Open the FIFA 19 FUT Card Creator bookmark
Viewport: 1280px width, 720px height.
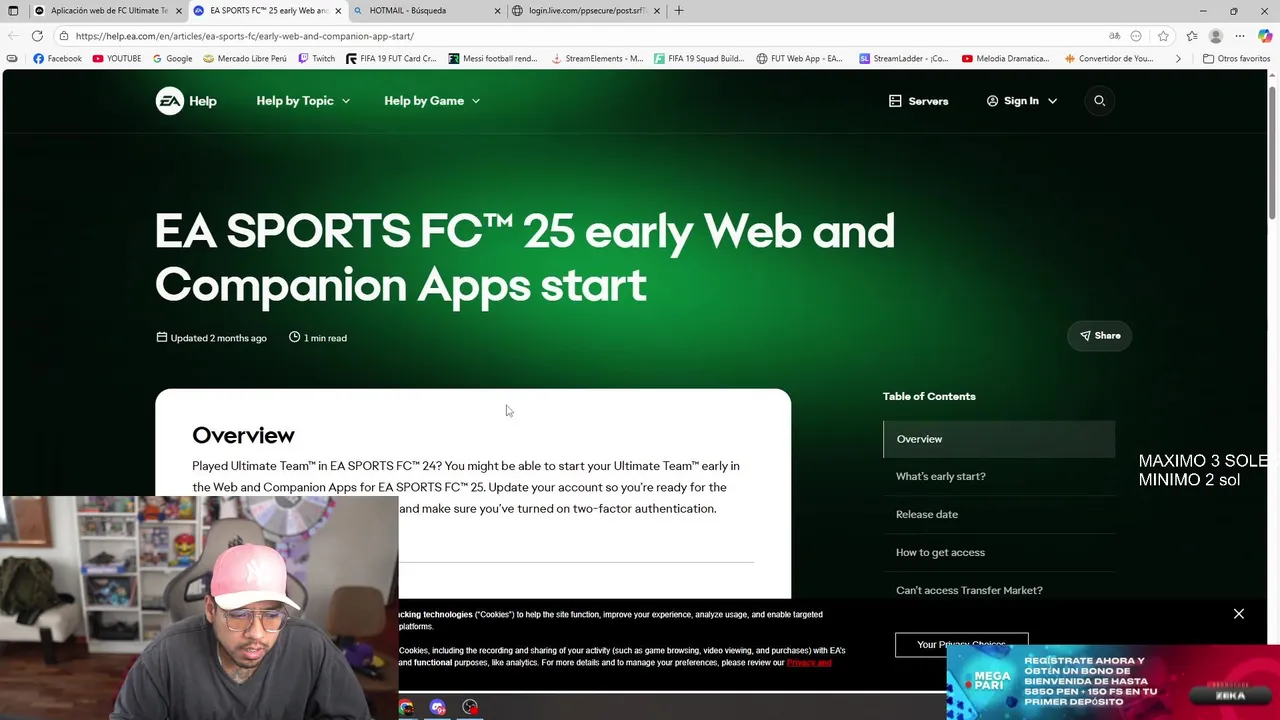click(391, 59)
